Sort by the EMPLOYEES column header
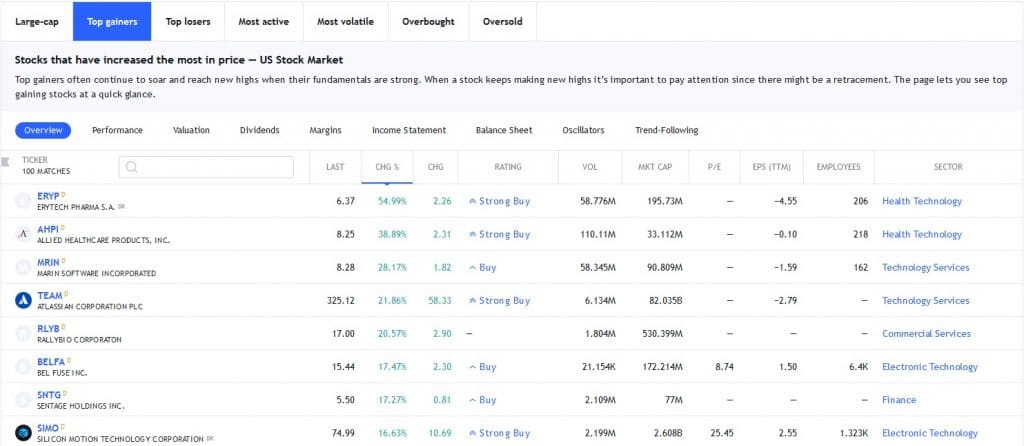The width and height of the screenshot is (1024, 446). coord(839,167)
